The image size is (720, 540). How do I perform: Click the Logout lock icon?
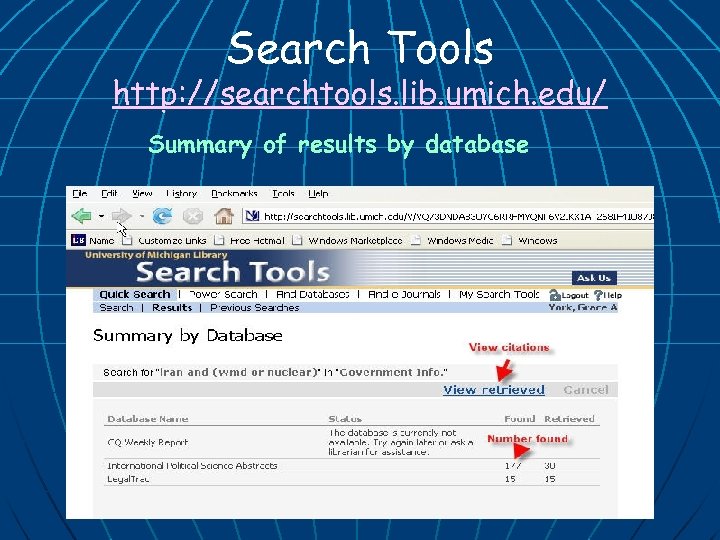(555, 295)
